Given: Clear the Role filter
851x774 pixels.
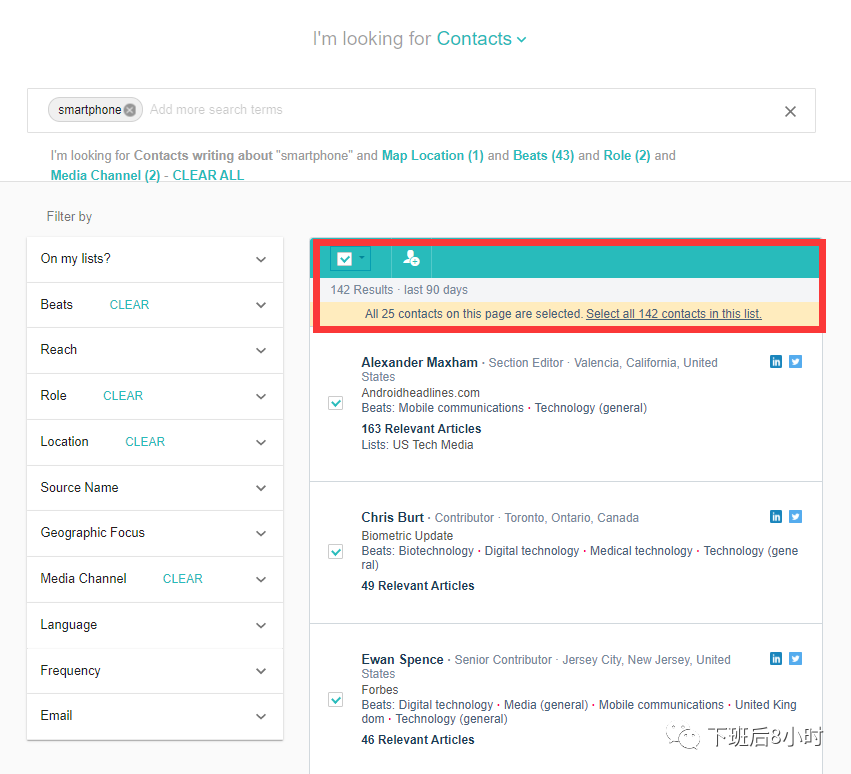Looking at the screenshot, I should tap(123, 396).
